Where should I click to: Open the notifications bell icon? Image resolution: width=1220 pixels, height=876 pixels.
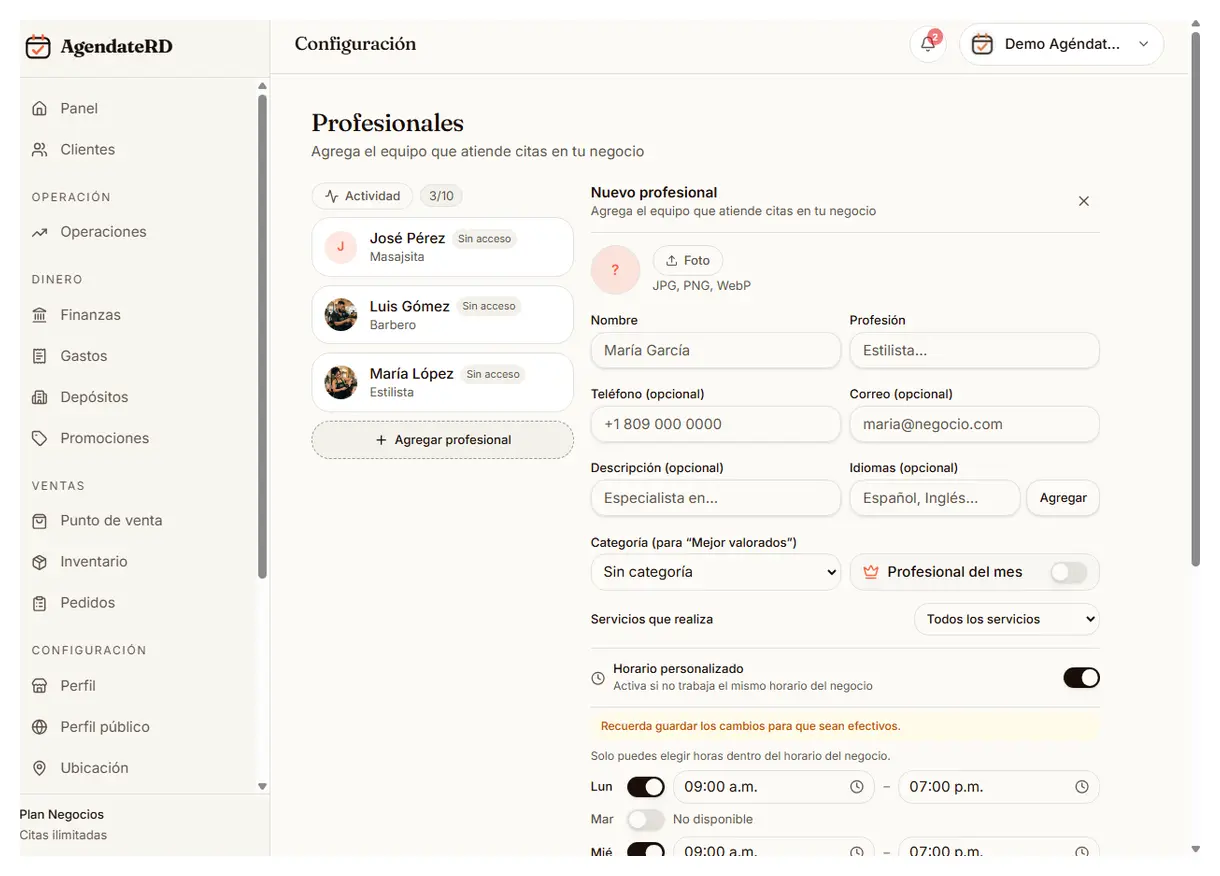(928, 45)
